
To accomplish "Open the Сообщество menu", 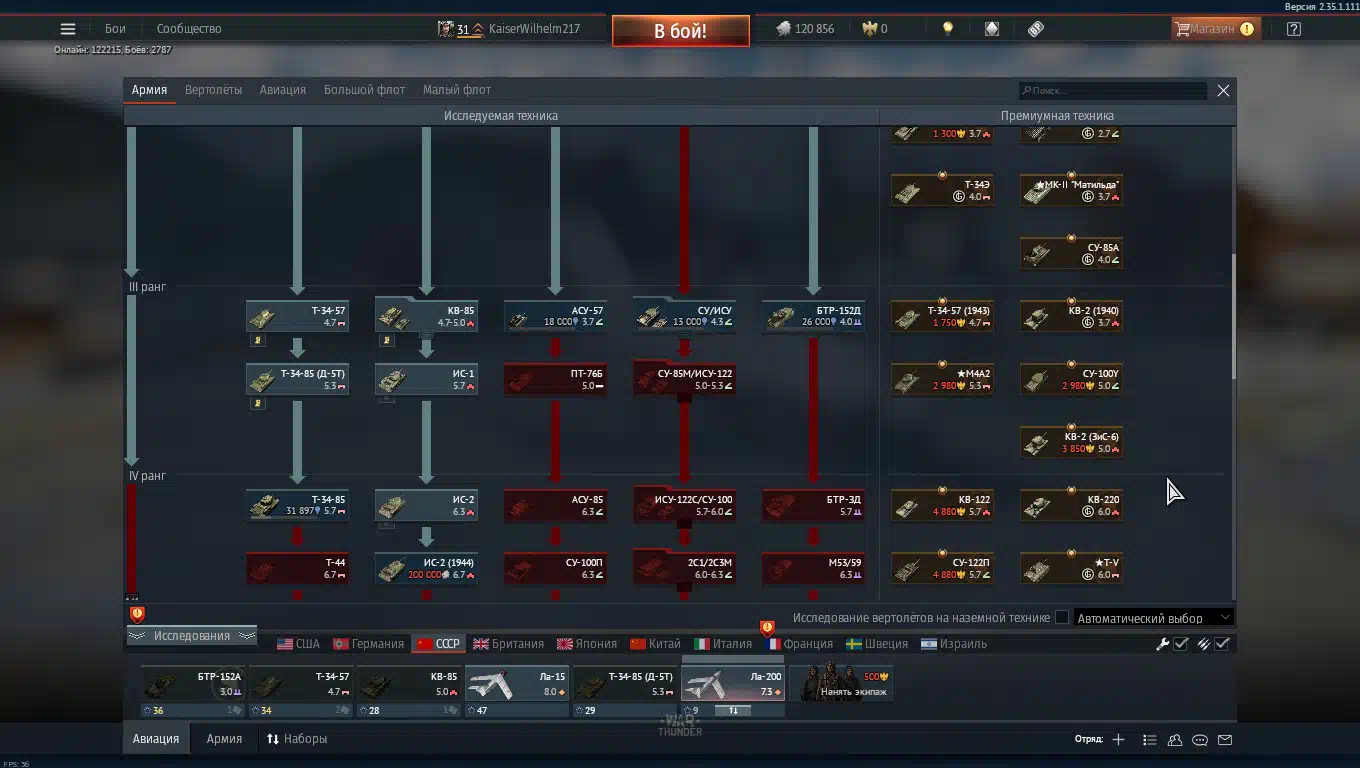I will 189,29.
